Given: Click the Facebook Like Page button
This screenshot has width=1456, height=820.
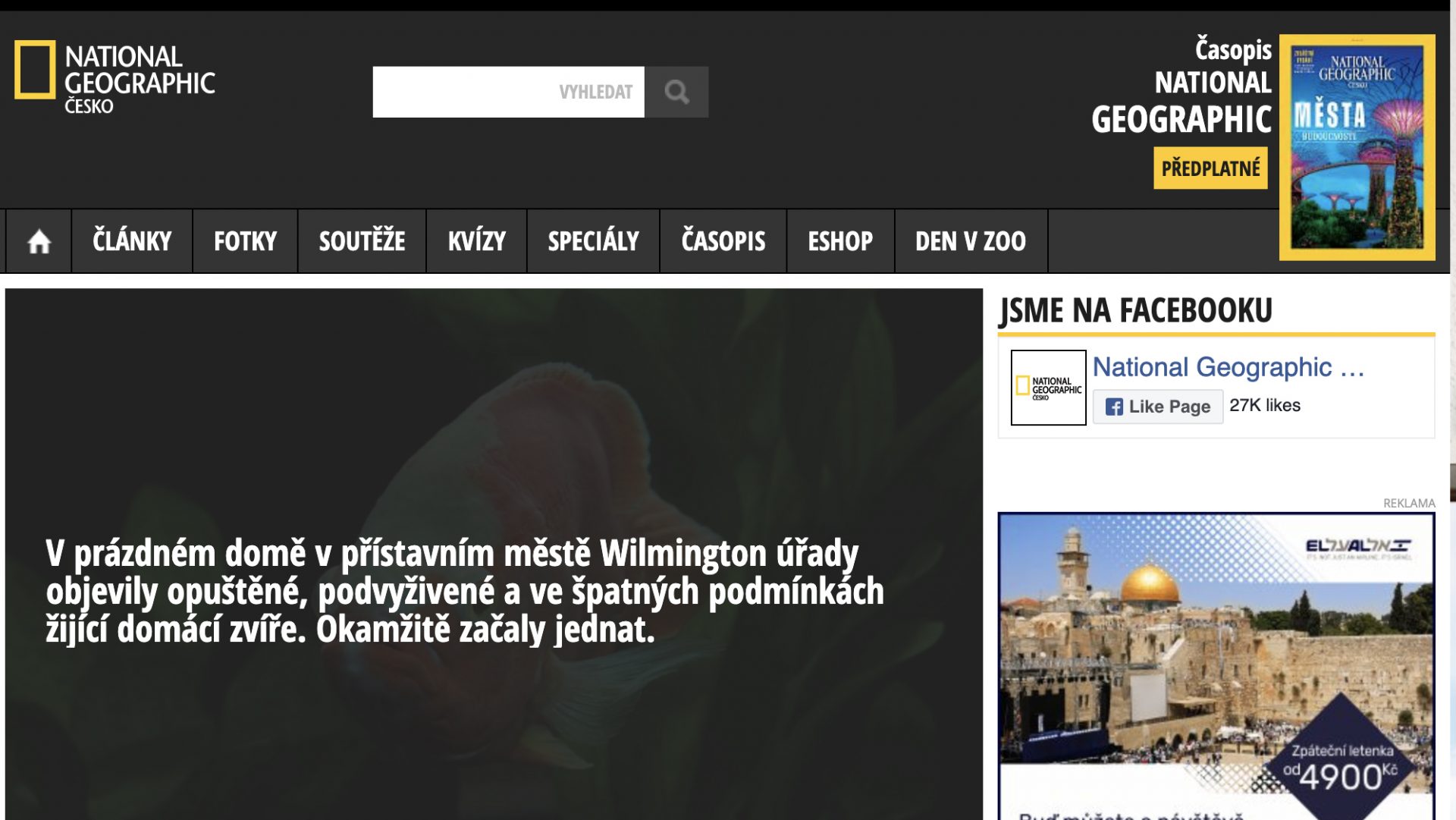Looking at the screenshot, I should [x=1157, y=407].
